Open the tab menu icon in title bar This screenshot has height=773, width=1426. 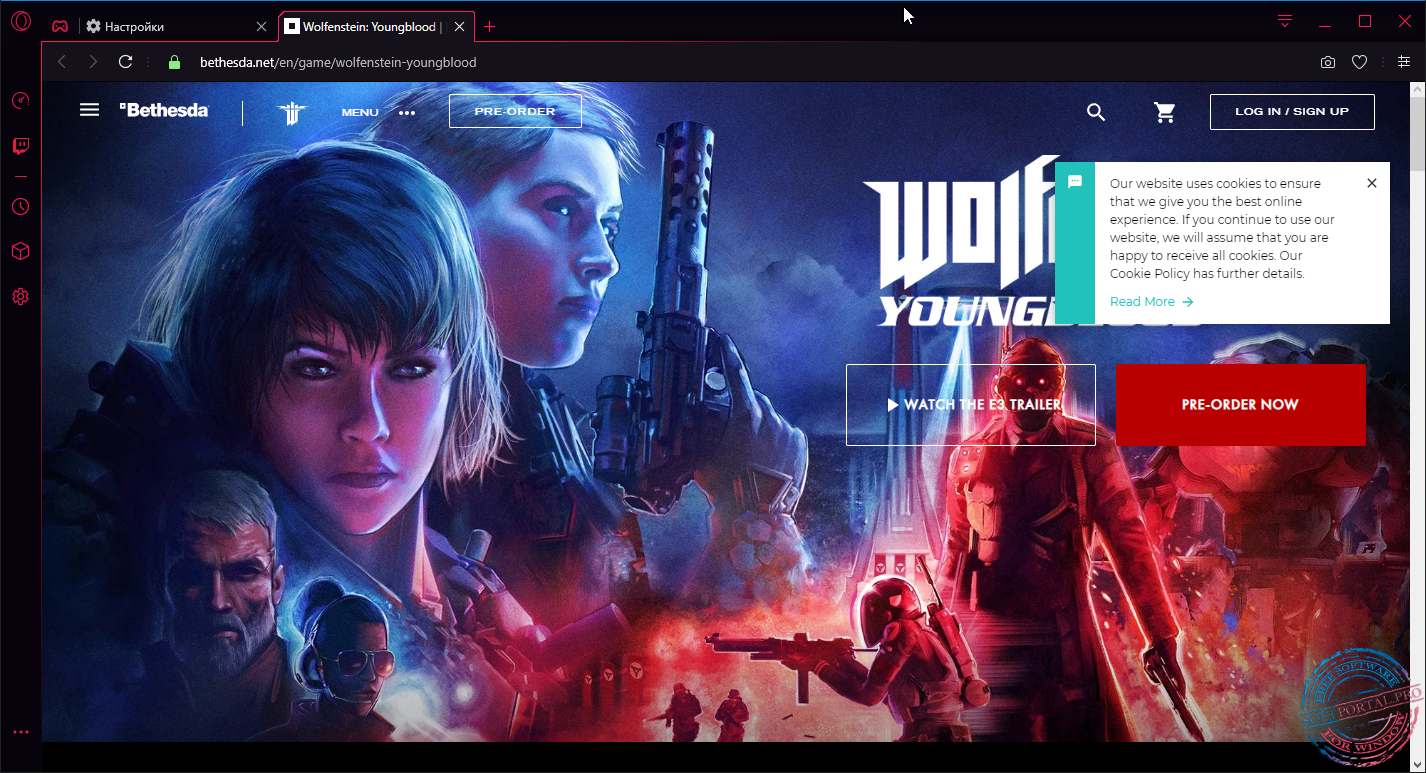click(x=1285, y=21)
